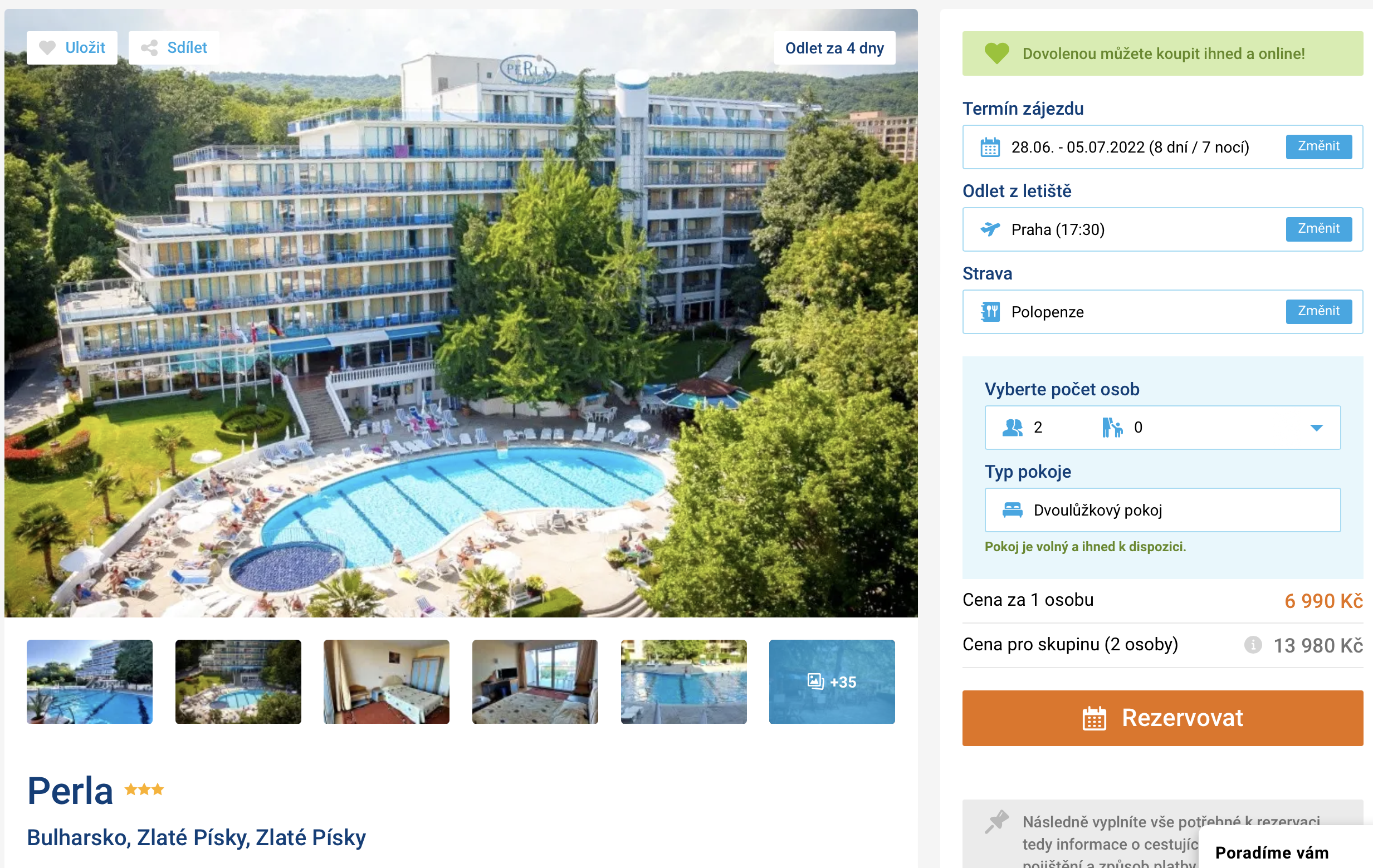Click the children icon in person selector
Screen dimensions: 1373x868
pyautogui.click(x=1112, y=428)
